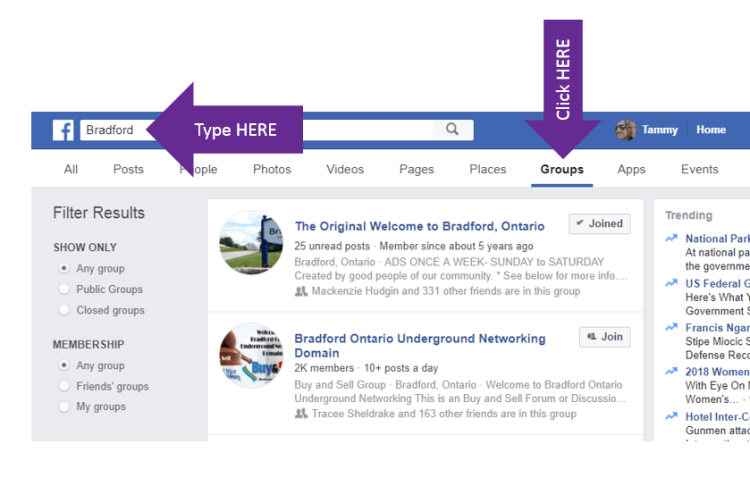Click trending arrow icon beside Hotel Inter-C
750x495 pixels.
point(672,416)
